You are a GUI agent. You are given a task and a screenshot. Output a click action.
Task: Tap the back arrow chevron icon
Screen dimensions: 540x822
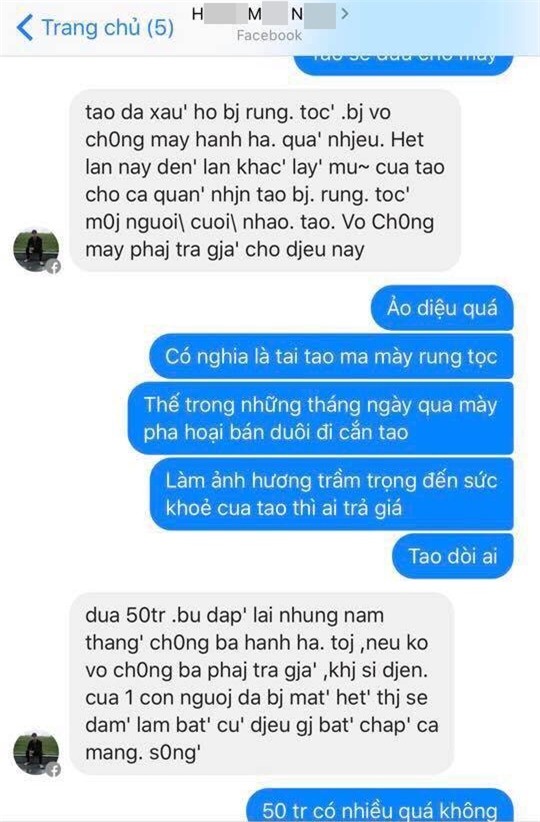coord(25,28)
